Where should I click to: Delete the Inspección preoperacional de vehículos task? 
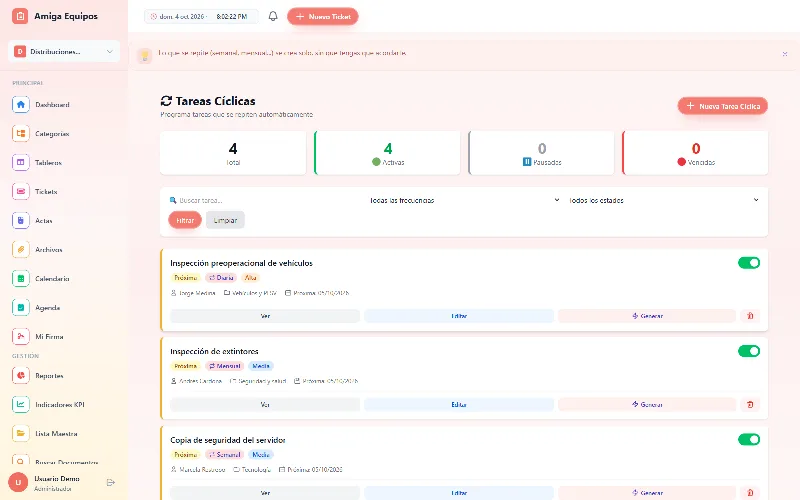coord(750,316)
